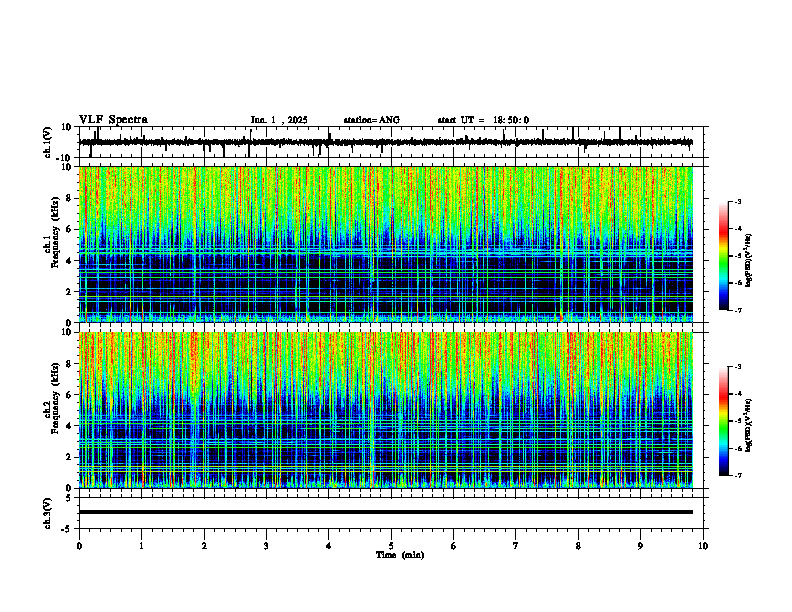The image size is (792, 612).
Task: Click the "8" kHz tick on ch.1 frequency axis
Action: click(x=69, y=198)
